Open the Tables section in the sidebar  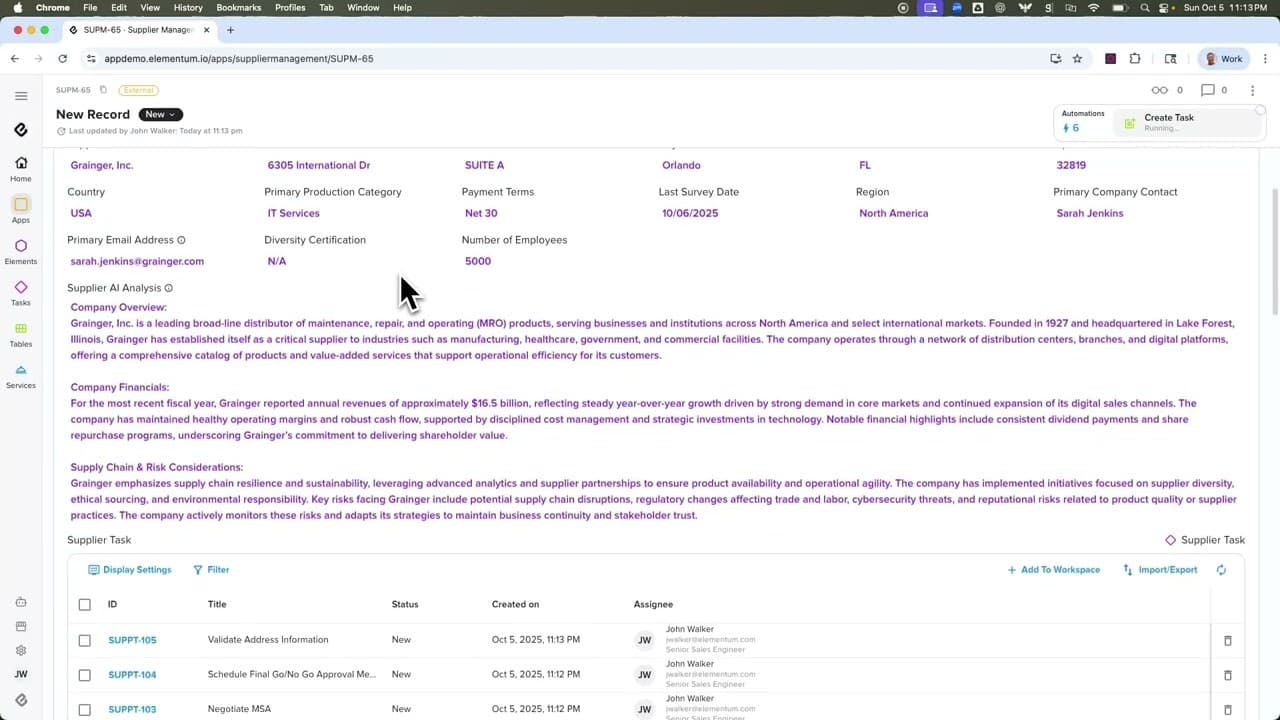coord(21,334)
